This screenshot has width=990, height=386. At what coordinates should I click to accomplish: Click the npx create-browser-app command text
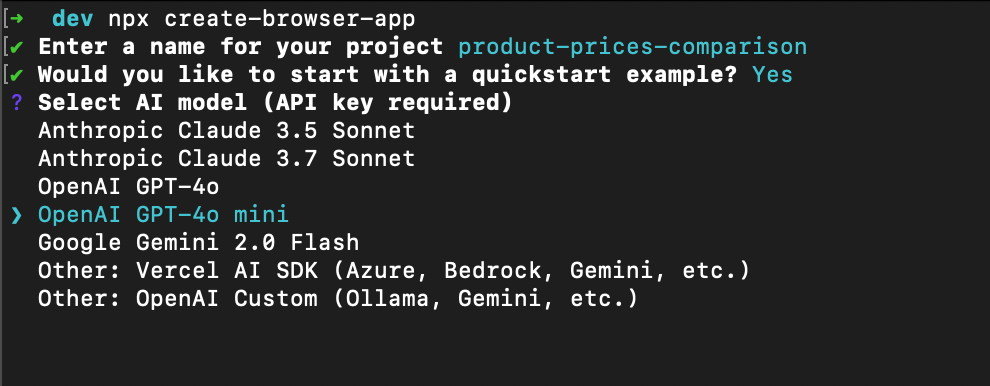click(262, 20)
